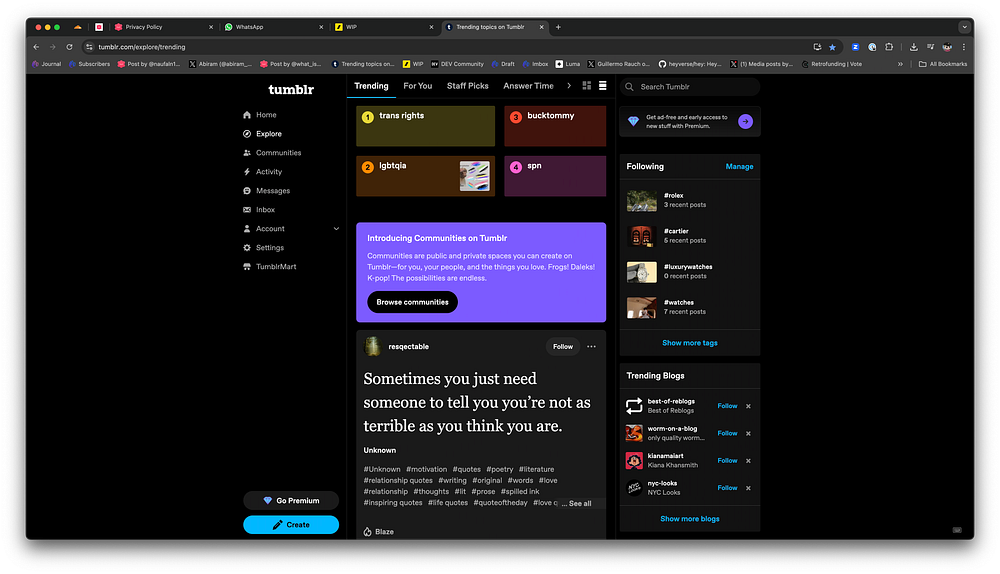Image resolution: width=1000 pixels, height=574 pixels.
Task: Go back in browser history
Action: (36, 47)
